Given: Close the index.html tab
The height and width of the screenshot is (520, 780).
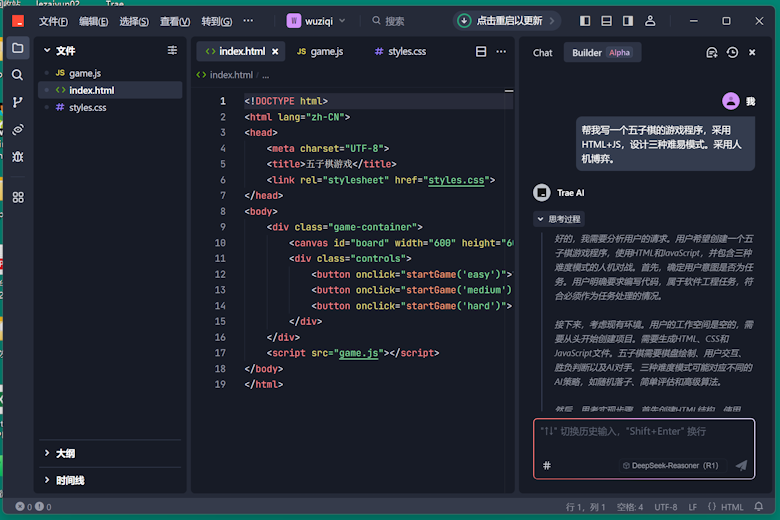Looking at the screenshot, I should pos(275,52).
